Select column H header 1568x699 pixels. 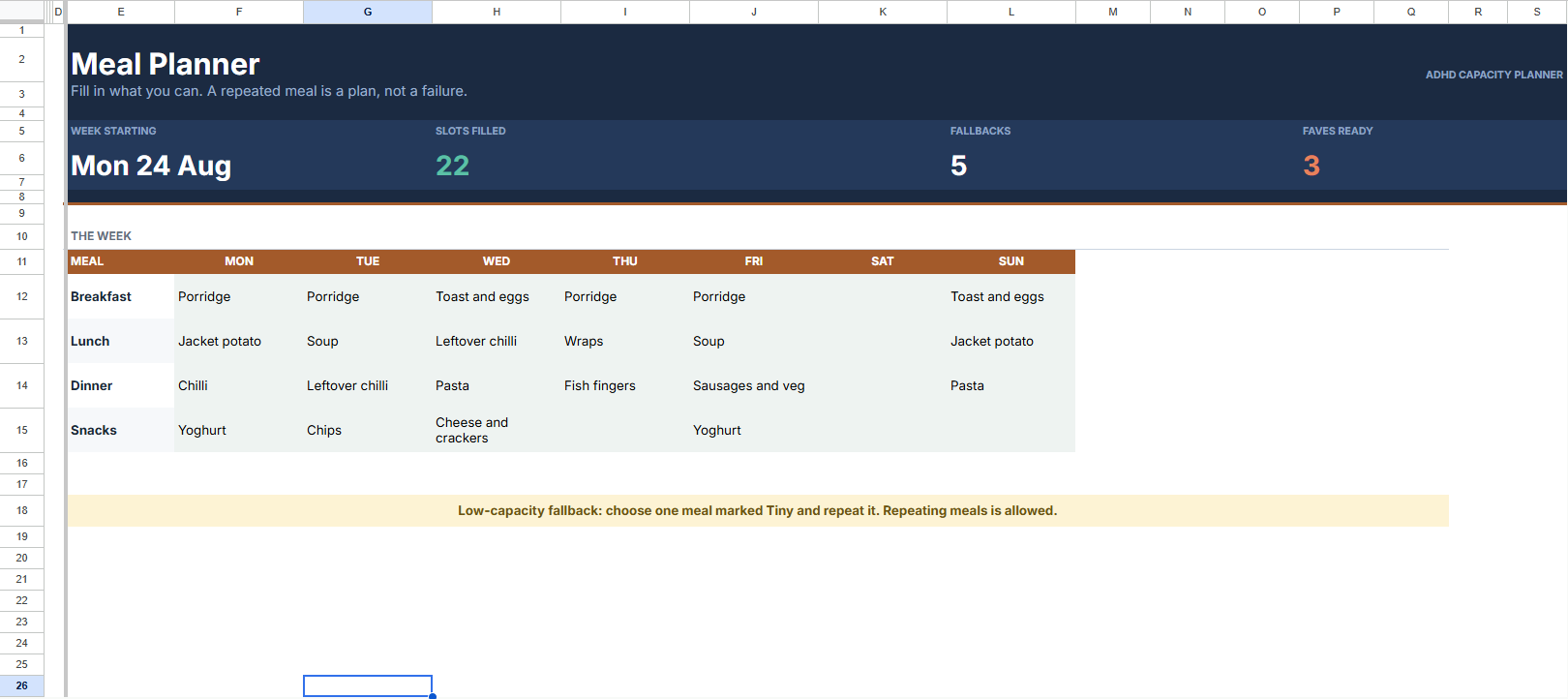click(497, 12)
